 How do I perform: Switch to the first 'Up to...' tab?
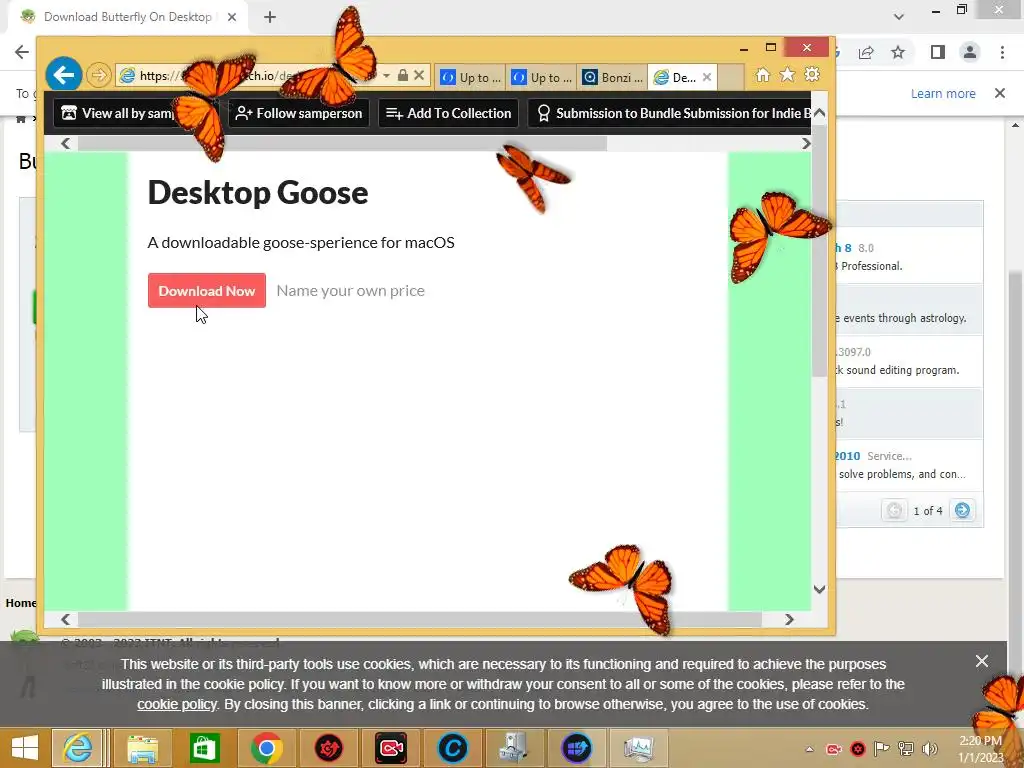471,77
